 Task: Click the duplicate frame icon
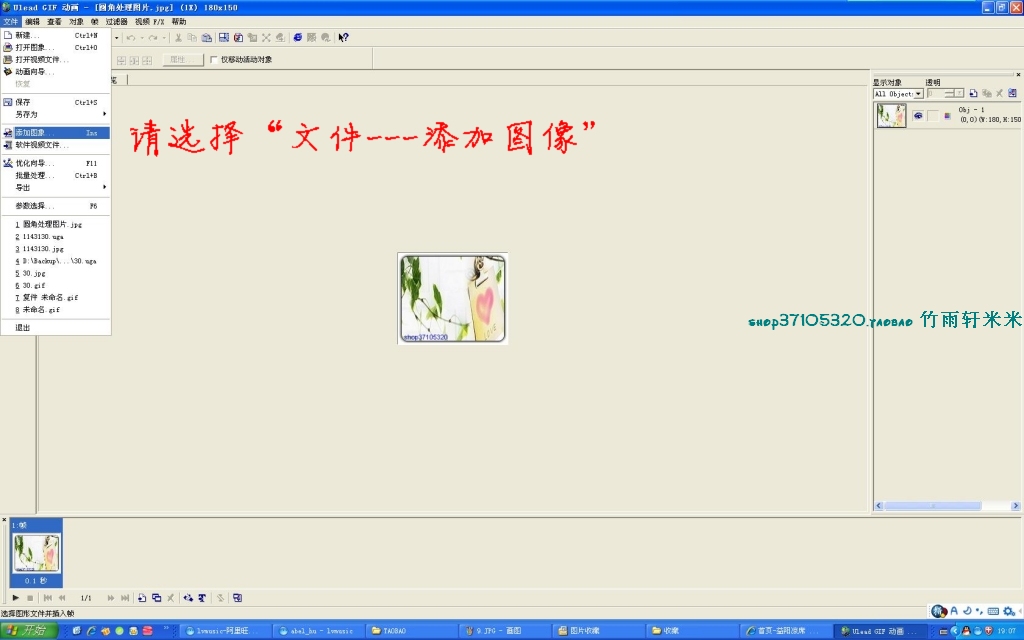157,598
